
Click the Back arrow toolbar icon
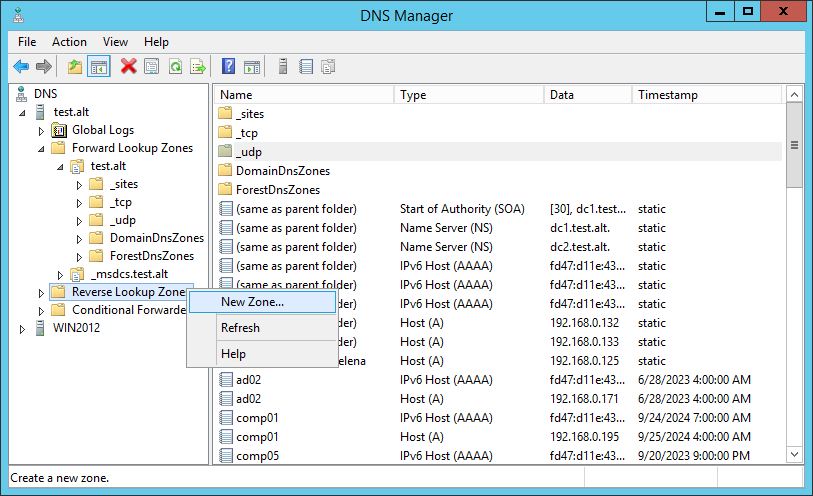point(21,67)
